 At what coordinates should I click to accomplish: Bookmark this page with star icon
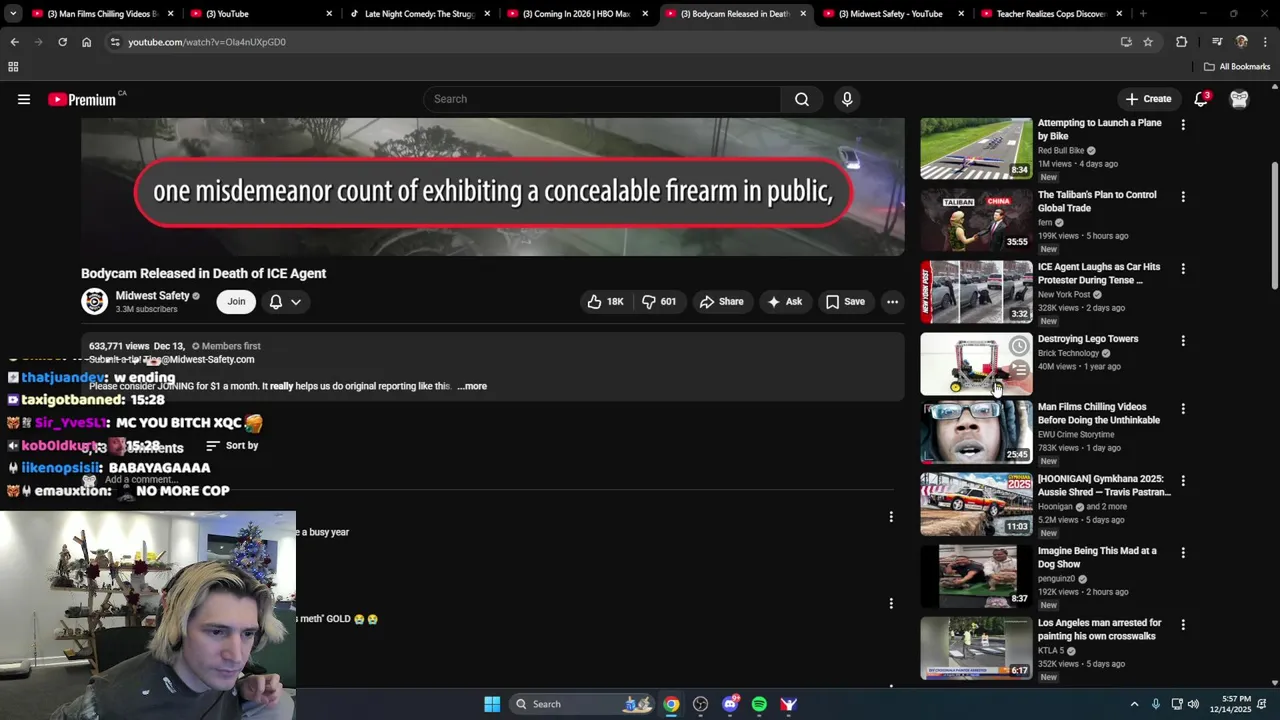click(1148, 42)
